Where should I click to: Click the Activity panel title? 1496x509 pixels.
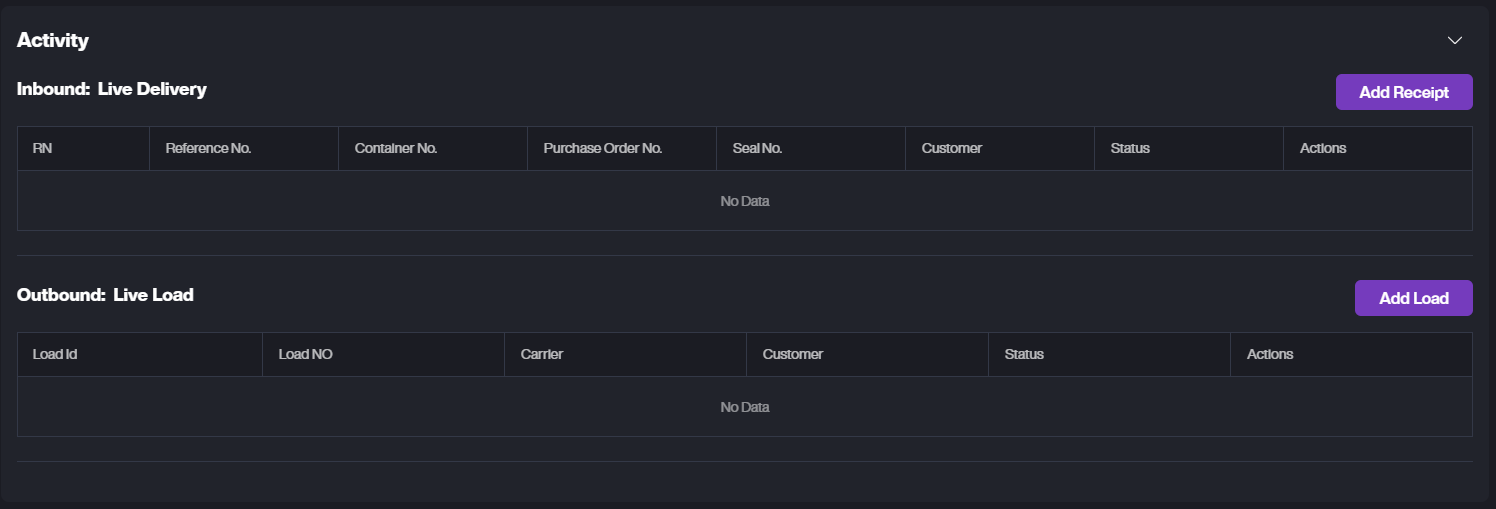(x=53, y=41)
